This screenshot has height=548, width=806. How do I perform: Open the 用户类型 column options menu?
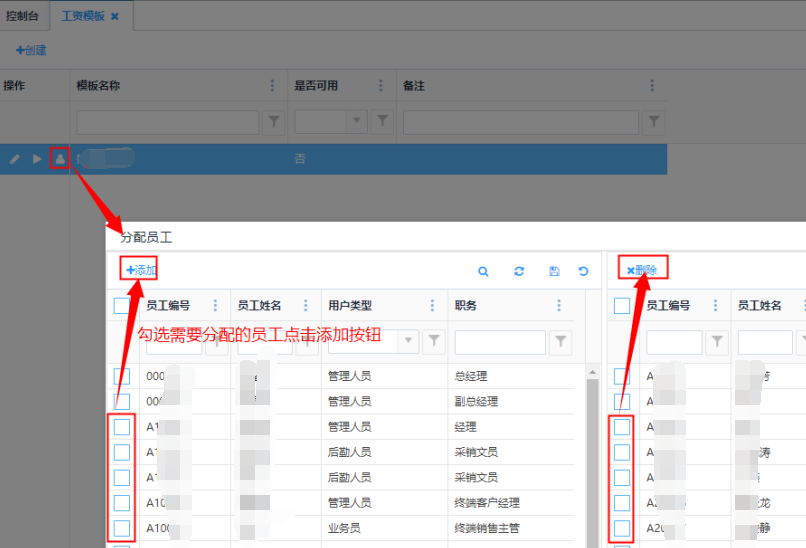[x=432, y=306]
